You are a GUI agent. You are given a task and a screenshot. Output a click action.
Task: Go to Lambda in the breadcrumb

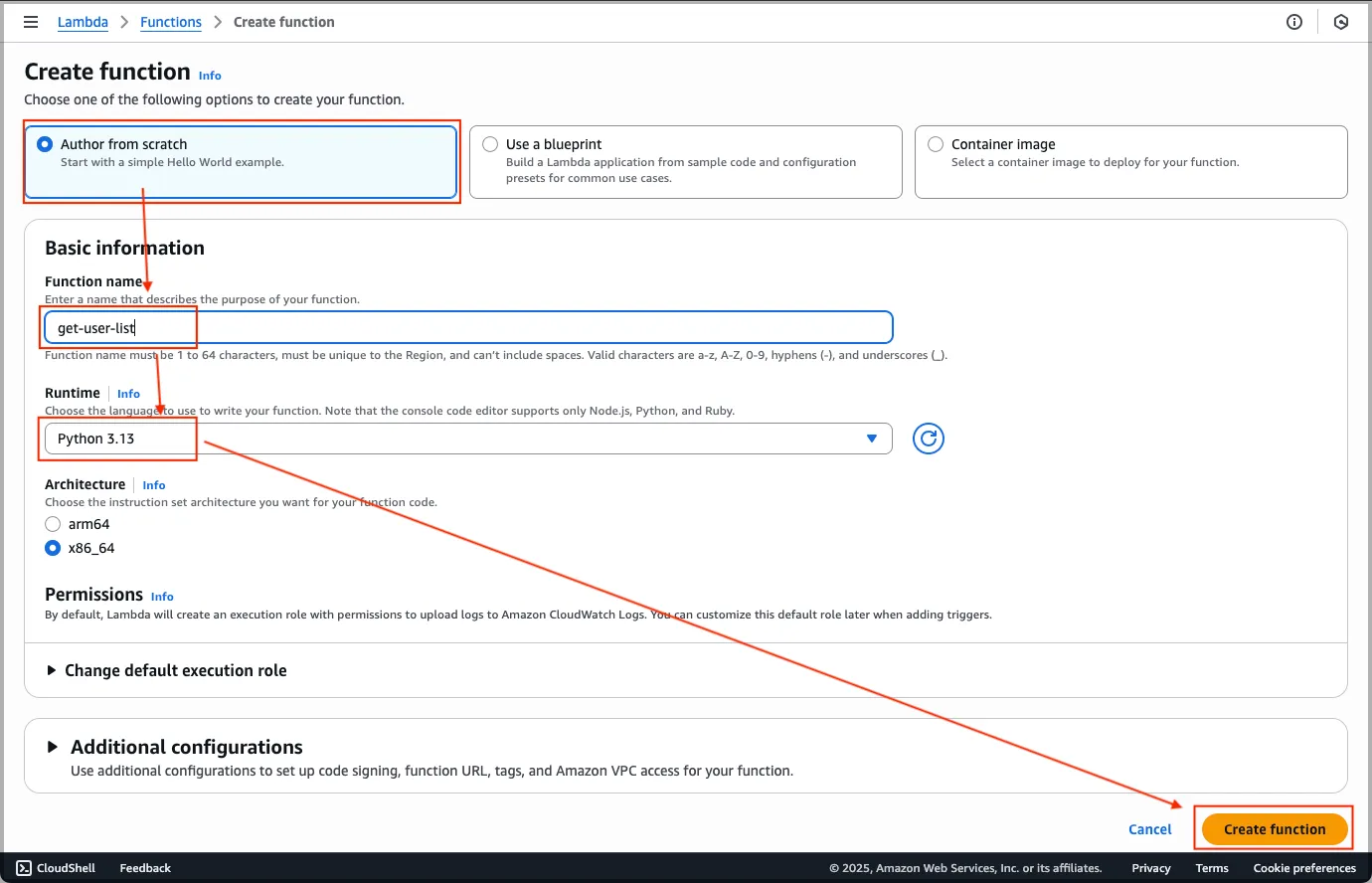click(x=83, y=22)
